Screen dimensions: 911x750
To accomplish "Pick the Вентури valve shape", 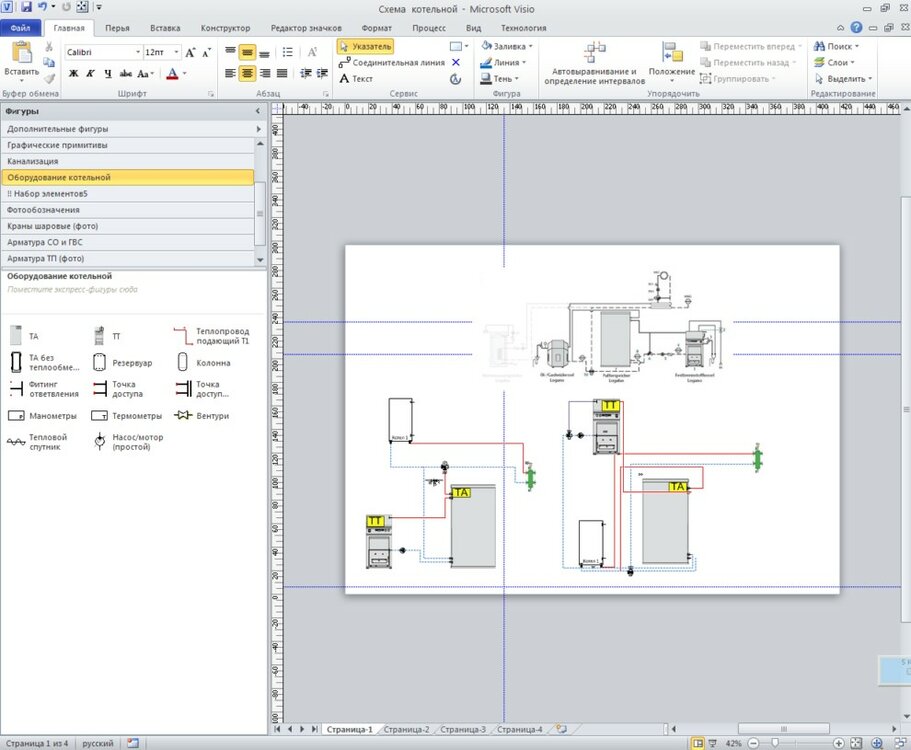I will 202,415.
